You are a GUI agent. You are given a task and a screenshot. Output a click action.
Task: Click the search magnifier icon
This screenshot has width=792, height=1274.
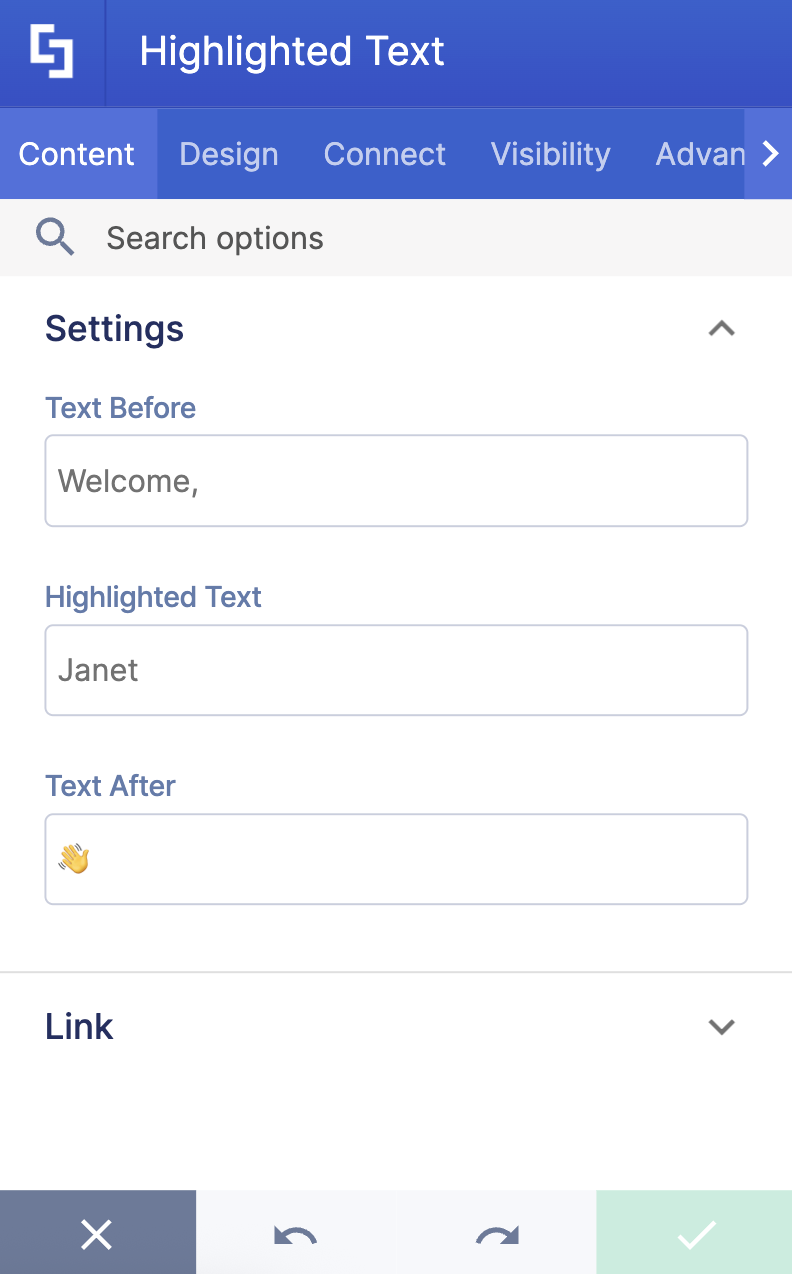[x=55, y=237]
